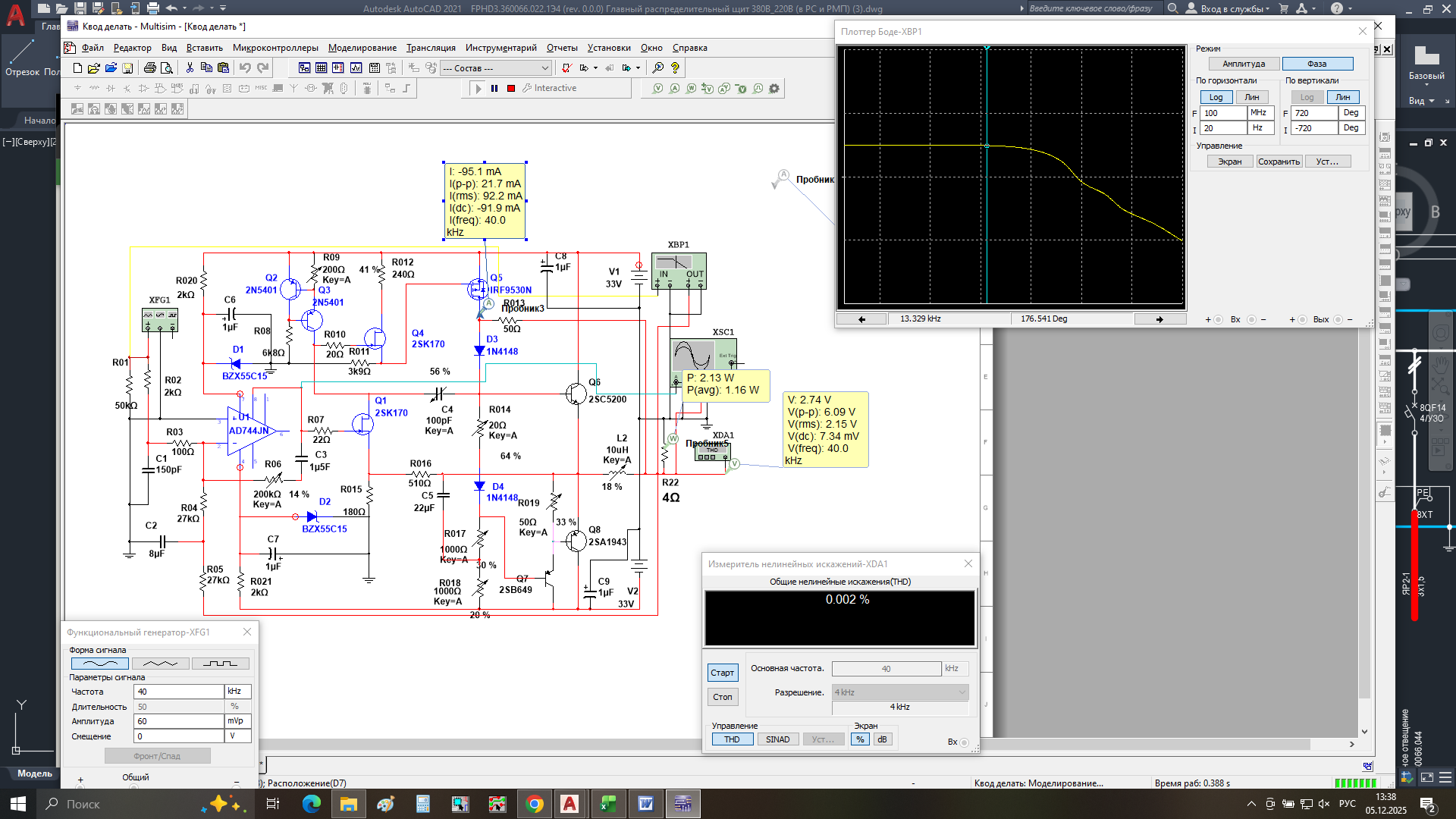Screen dimensions: 1456x819
Task: Change generator amplitude unit mVp
Action: (238, 722)
